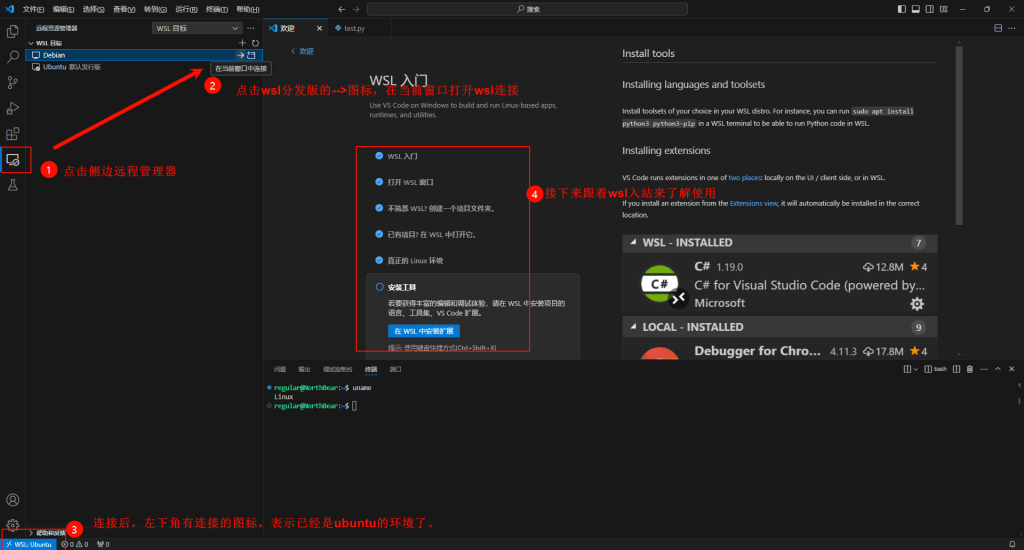
Task: Toggle the '真正的 Linux 环境' step checkmark
Action: [378, 260]
